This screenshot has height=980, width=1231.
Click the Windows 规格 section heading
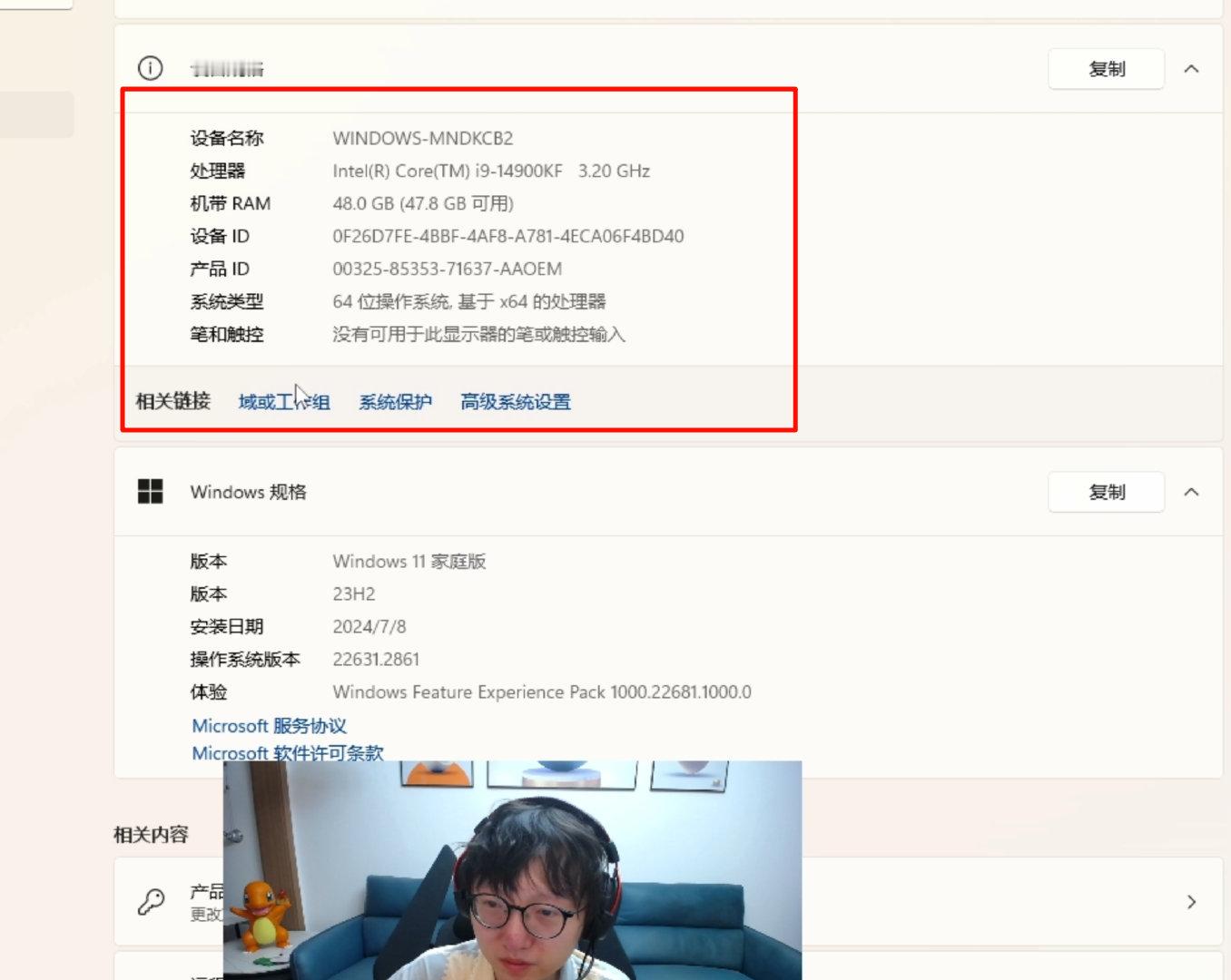249,492
